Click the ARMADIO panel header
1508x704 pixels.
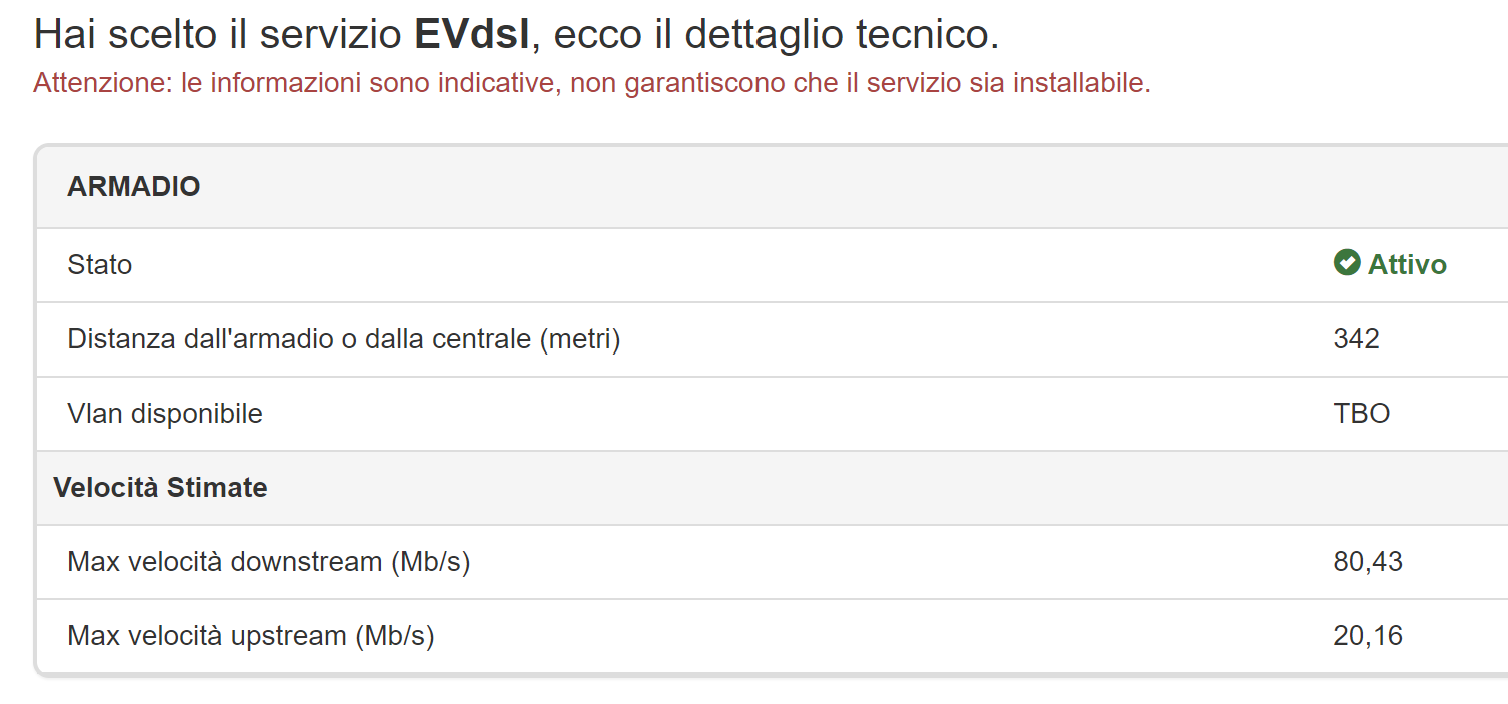tap(134, 187)
